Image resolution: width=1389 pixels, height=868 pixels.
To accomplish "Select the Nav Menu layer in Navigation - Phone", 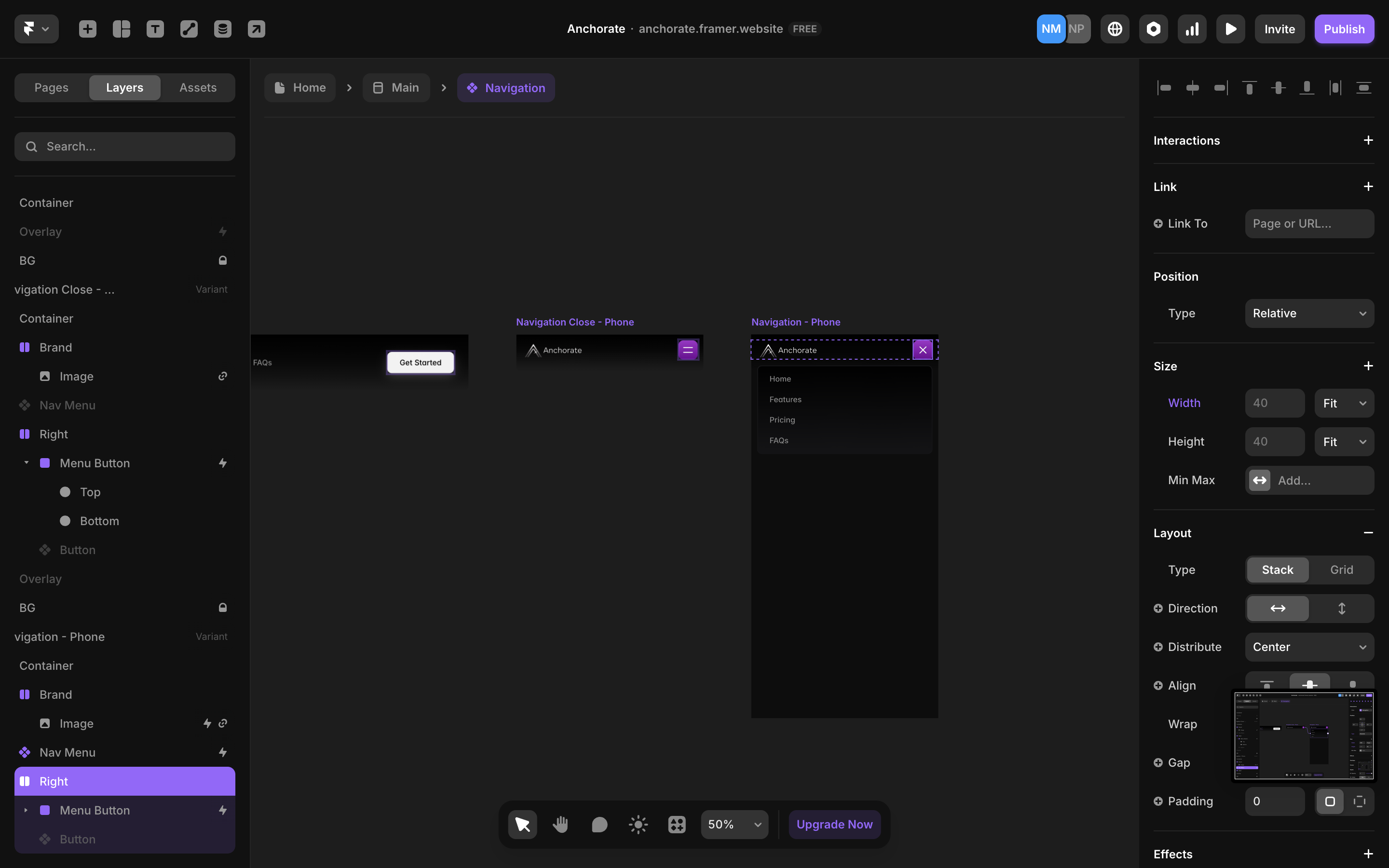I will click(67, 752).
